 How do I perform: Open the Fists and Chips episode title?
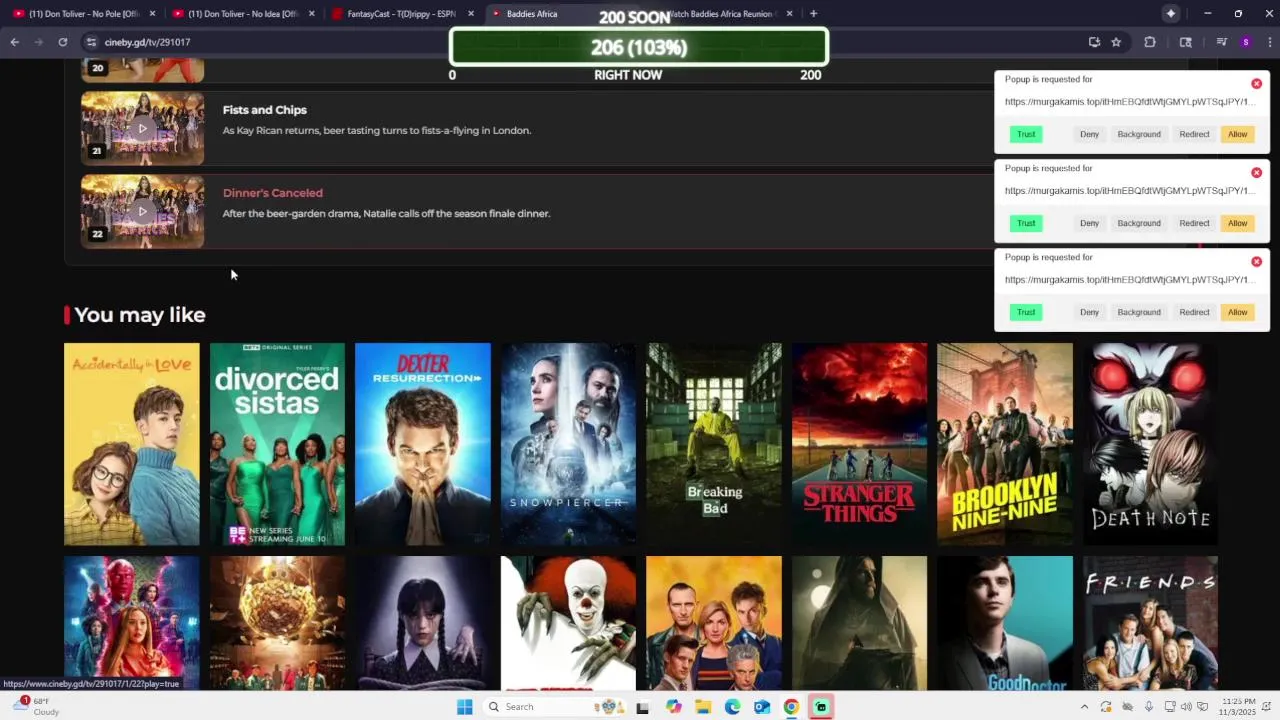pyautogui.click(x=265, y=110)
